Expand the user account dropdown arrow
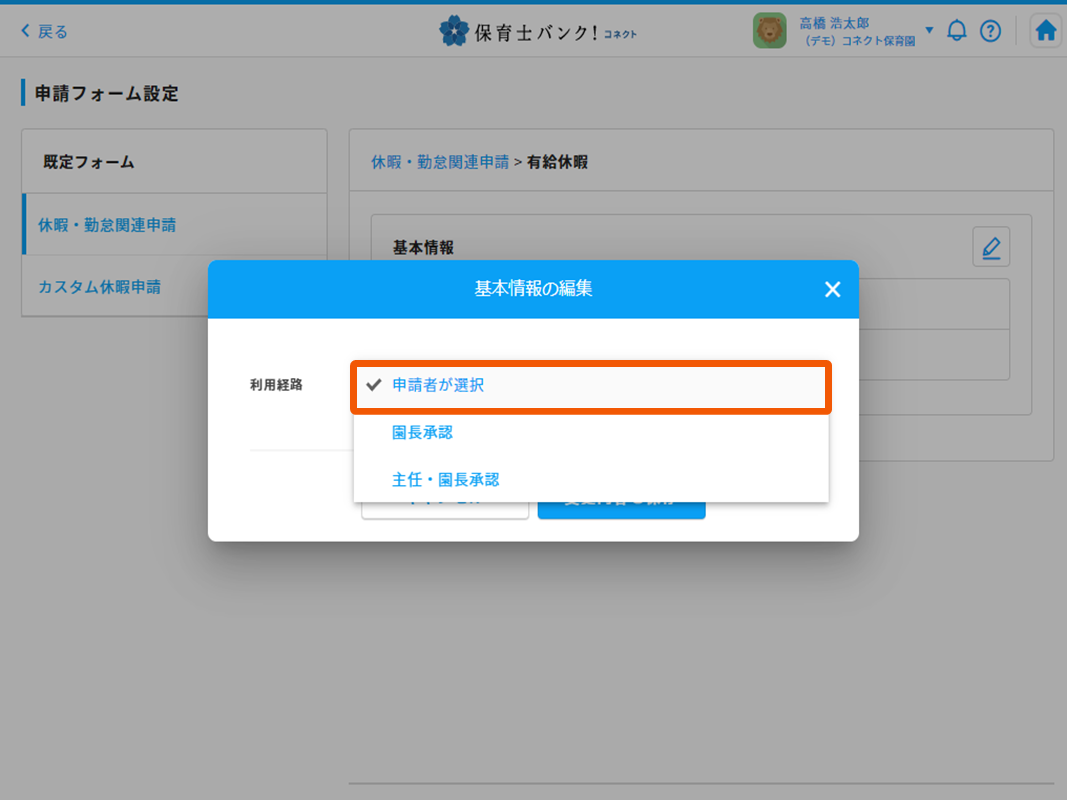This screenshot has height=800, width=1067. point(929,30)
